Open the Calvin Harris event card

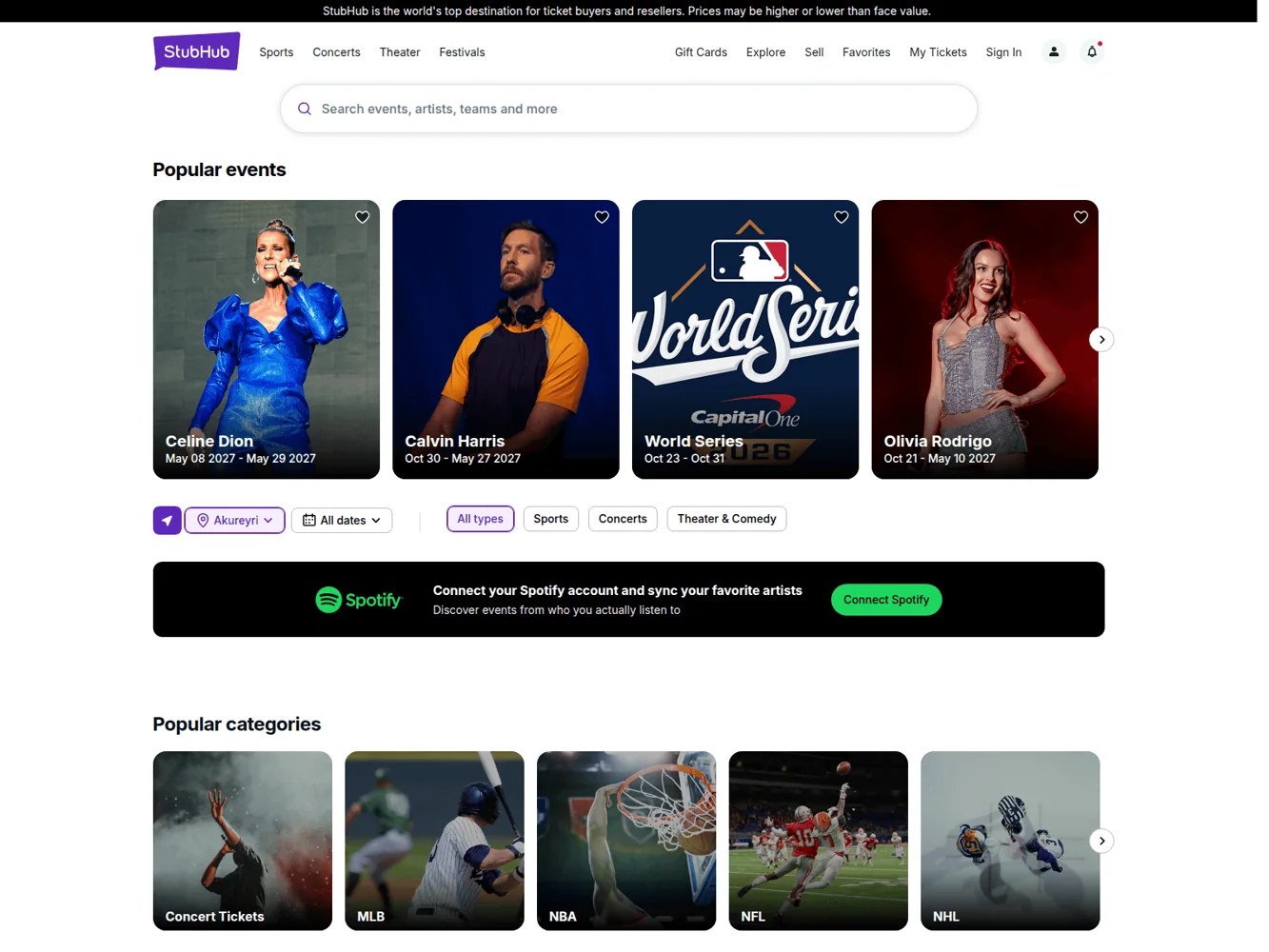506,340
